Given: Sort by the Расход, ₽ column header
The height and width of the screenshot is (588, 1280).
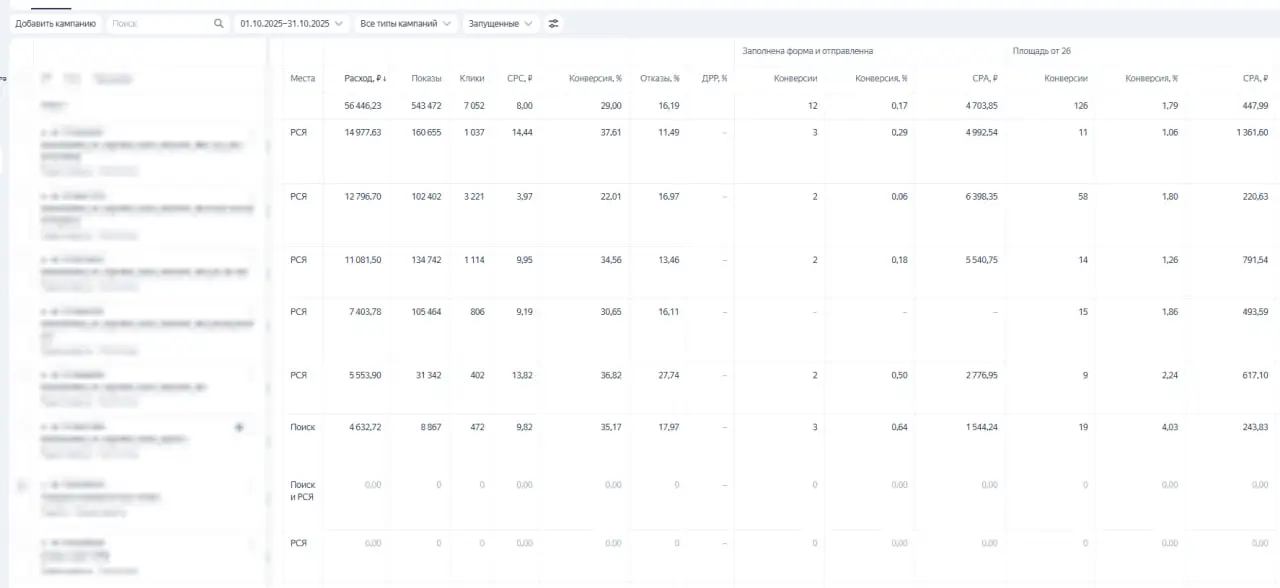Looking at the screenshot, I should [365, 78].
